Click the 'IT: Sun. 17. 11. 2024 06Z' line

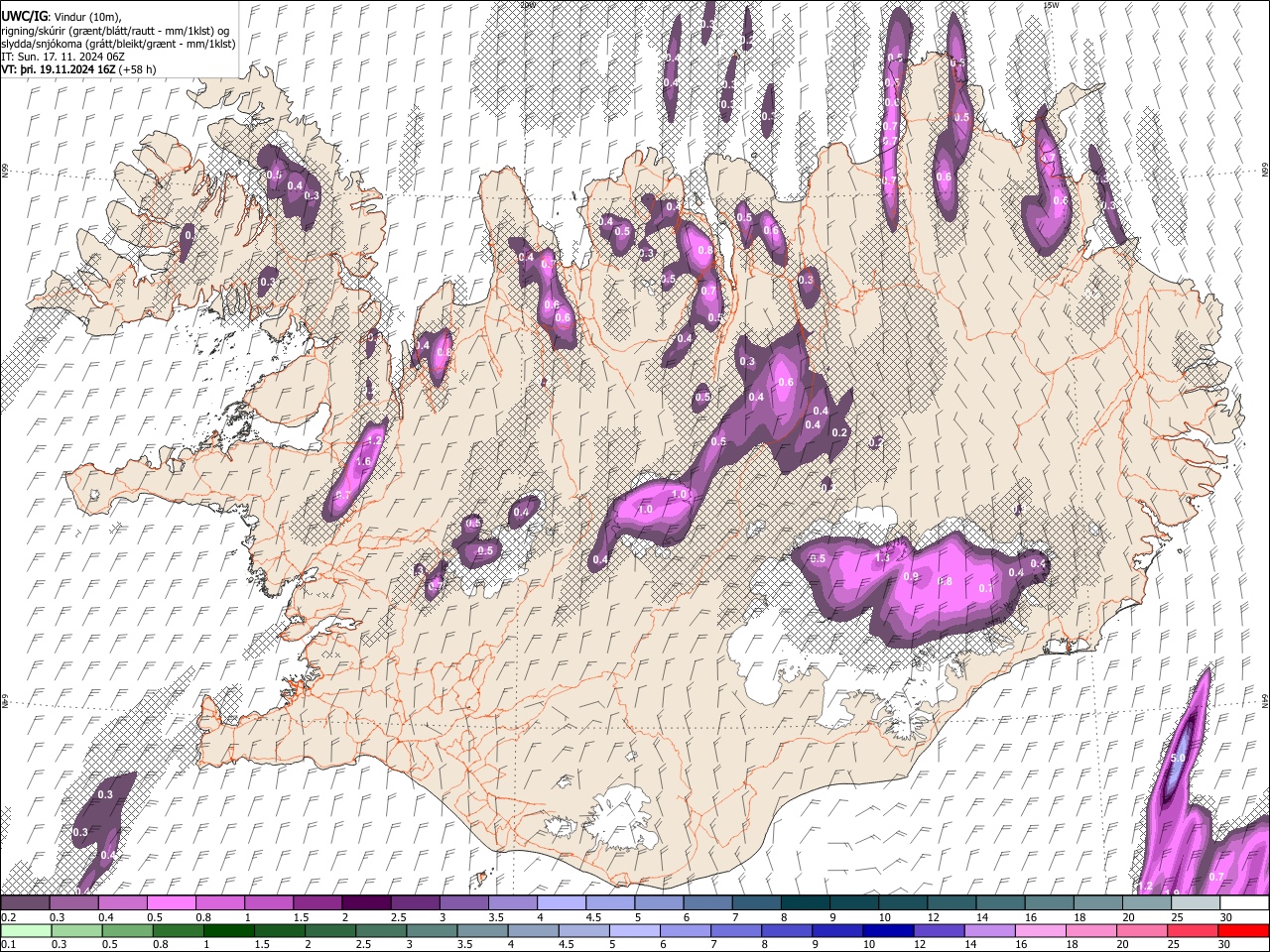pyautogui.click(x=63, y=57)
